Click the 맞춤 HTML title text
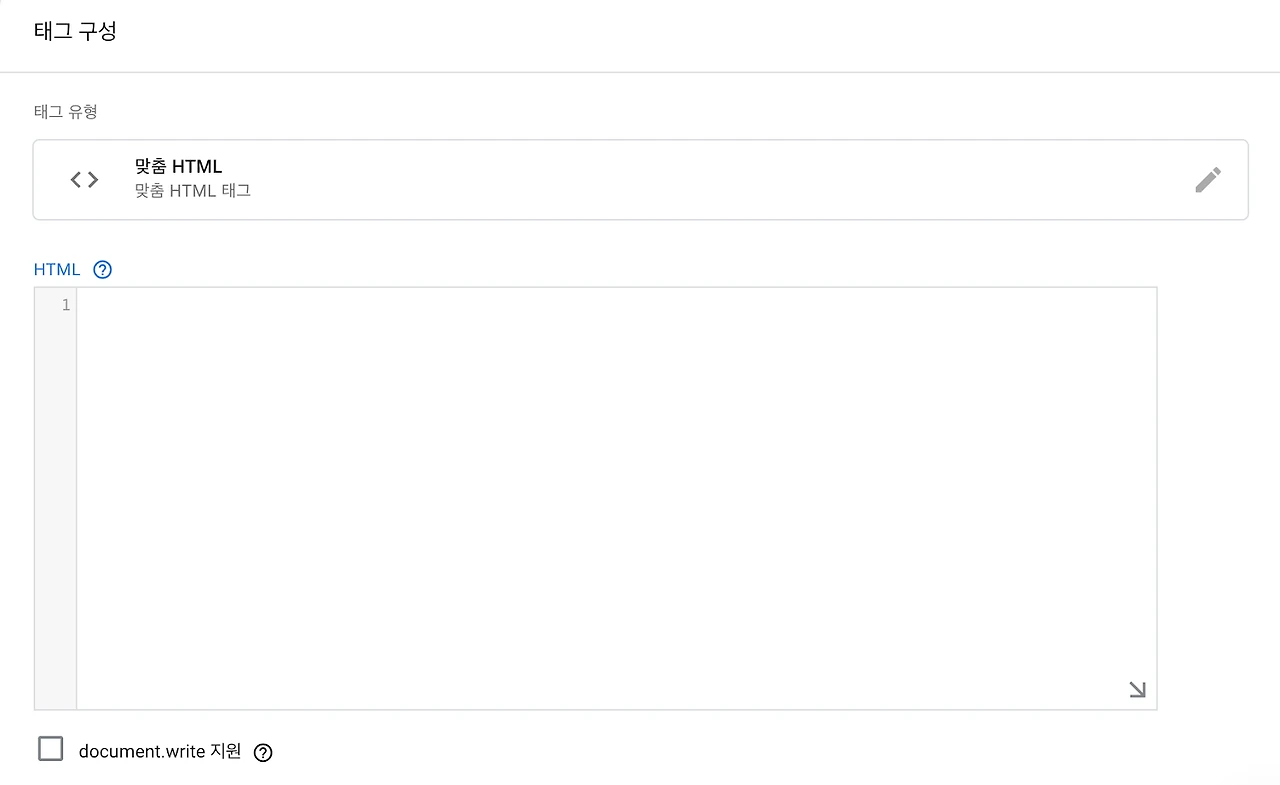 (178, 167)
